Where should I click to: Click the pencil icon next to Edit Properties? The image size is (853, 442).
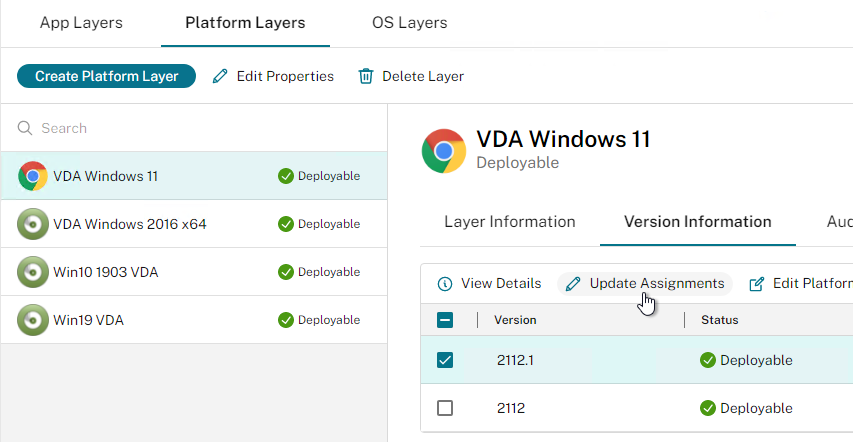220,76
